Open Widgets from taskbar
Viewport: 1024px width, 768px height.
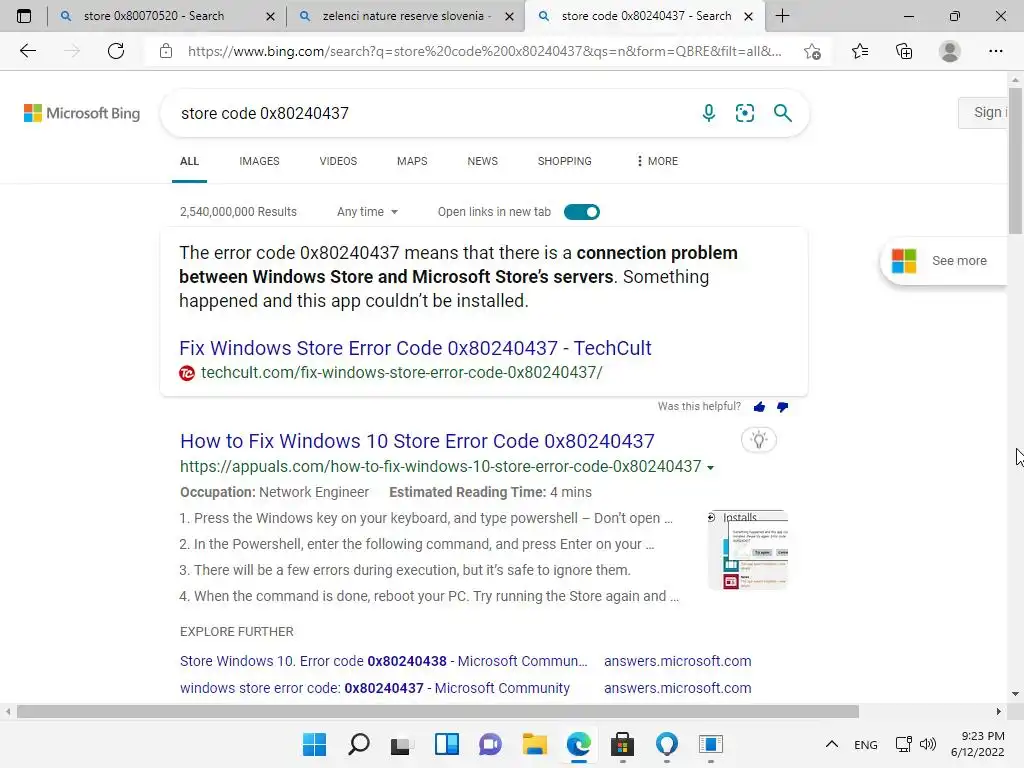447,744
